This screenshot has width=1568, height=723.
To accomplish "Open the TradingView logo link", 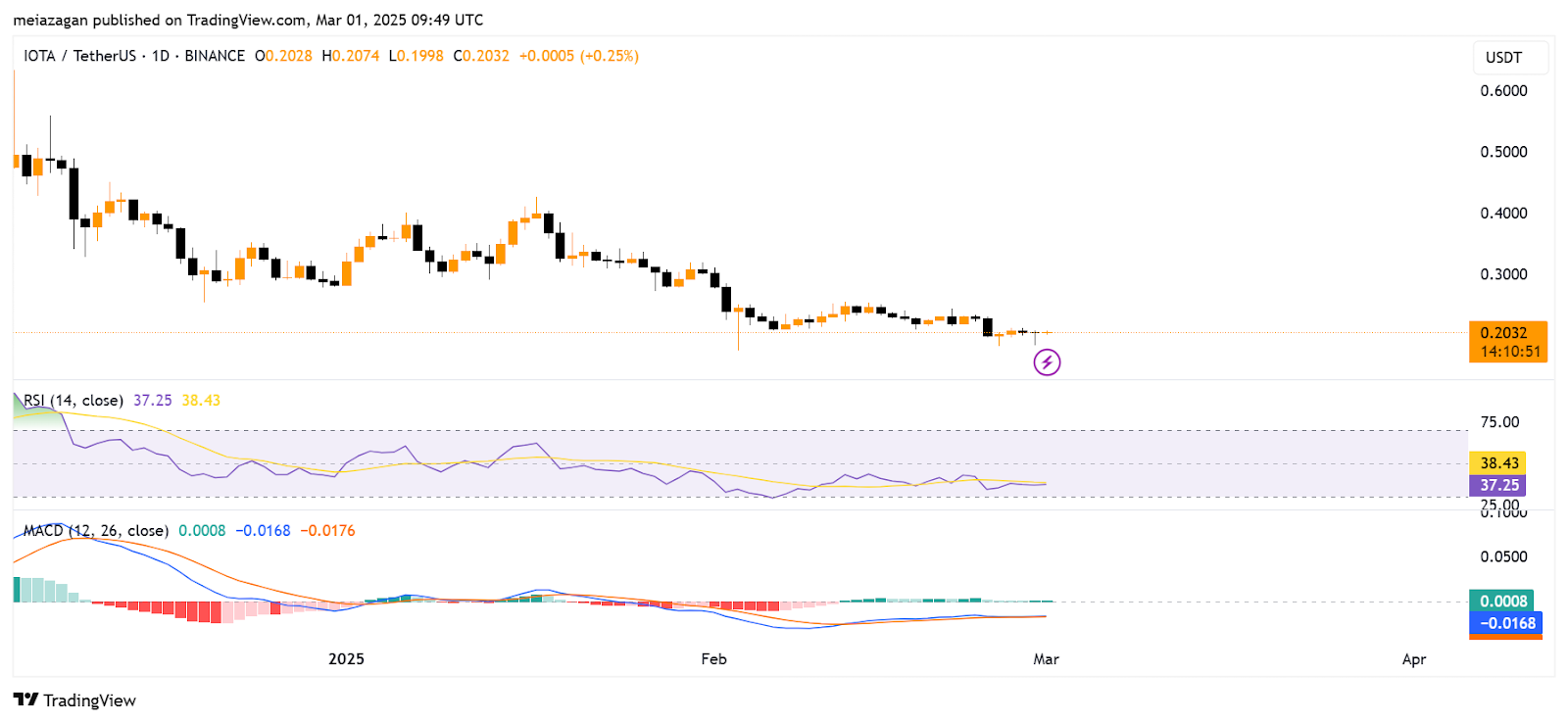I will 74,699.
